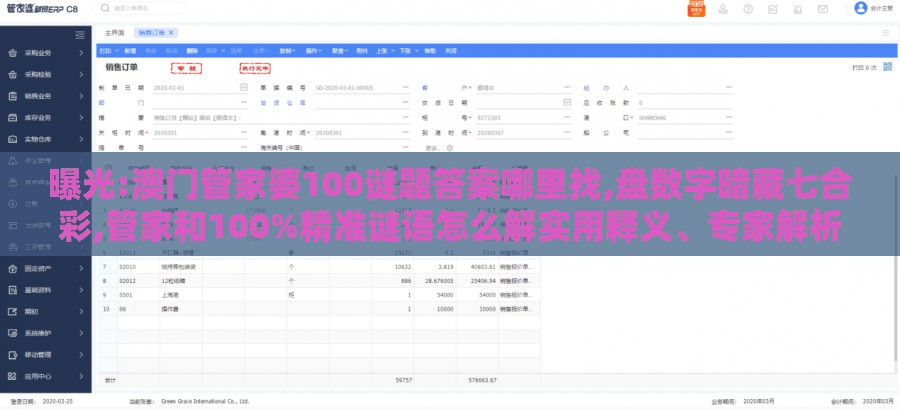Image resolution: width=900 pixels, height=409 pixels.
Task: Click the 会计主管 user name
Action: pyautogui.click(x=881, y=9)
